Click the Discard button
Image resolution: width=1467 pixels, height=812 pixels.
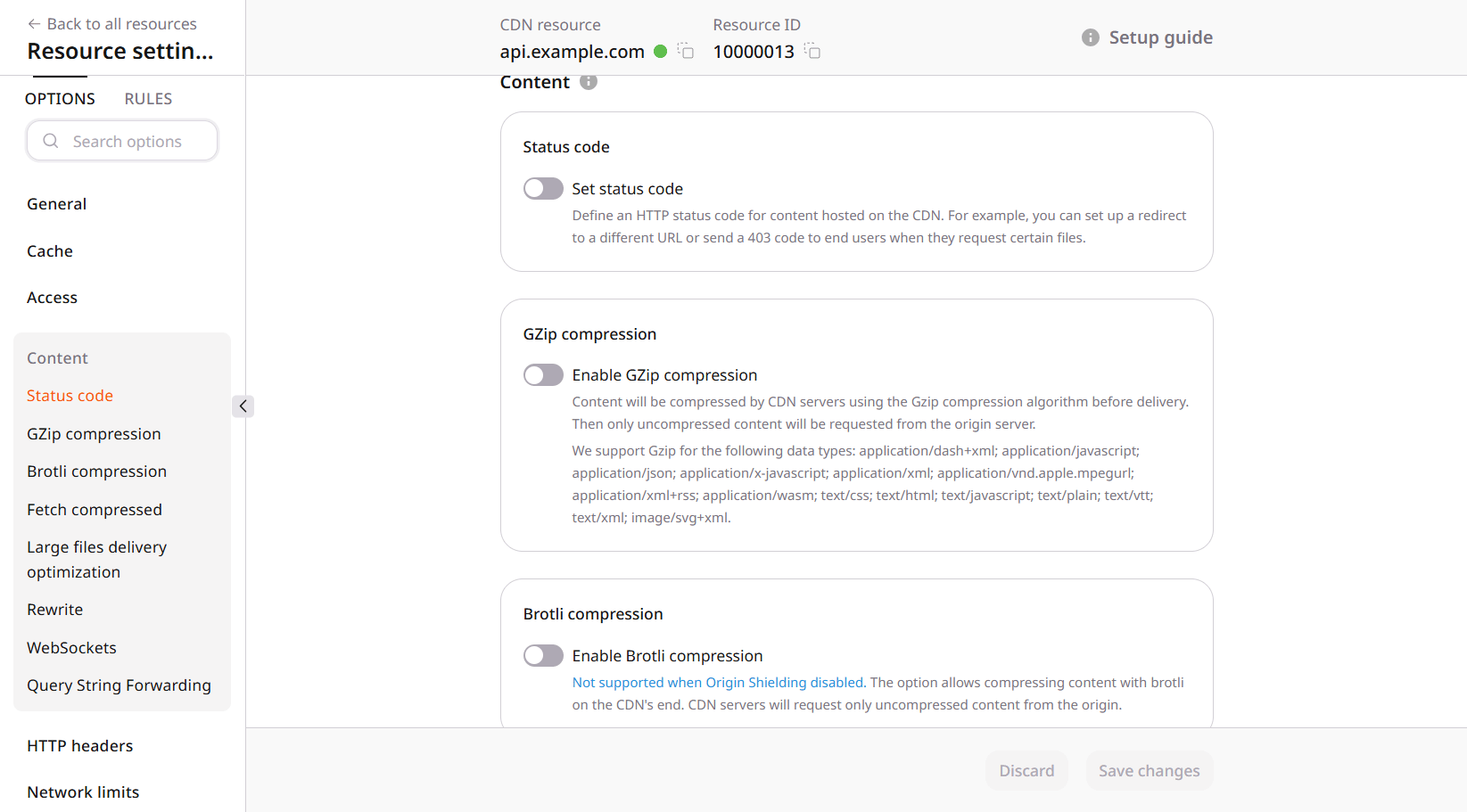point(1026,771)
